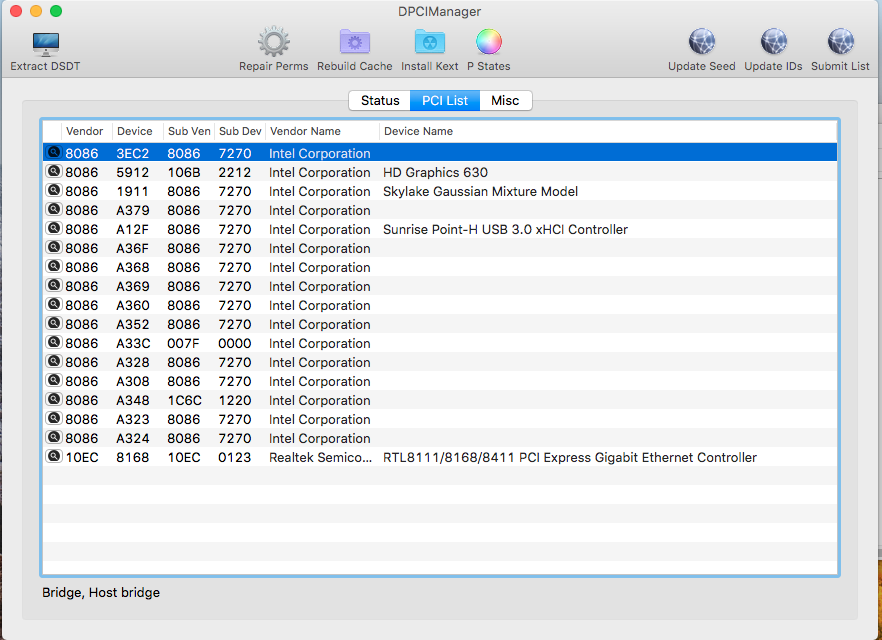The height and width of the screenshot is (640, 882).
Task: Click lookup icon for device A360
Action: coord(53,305)
